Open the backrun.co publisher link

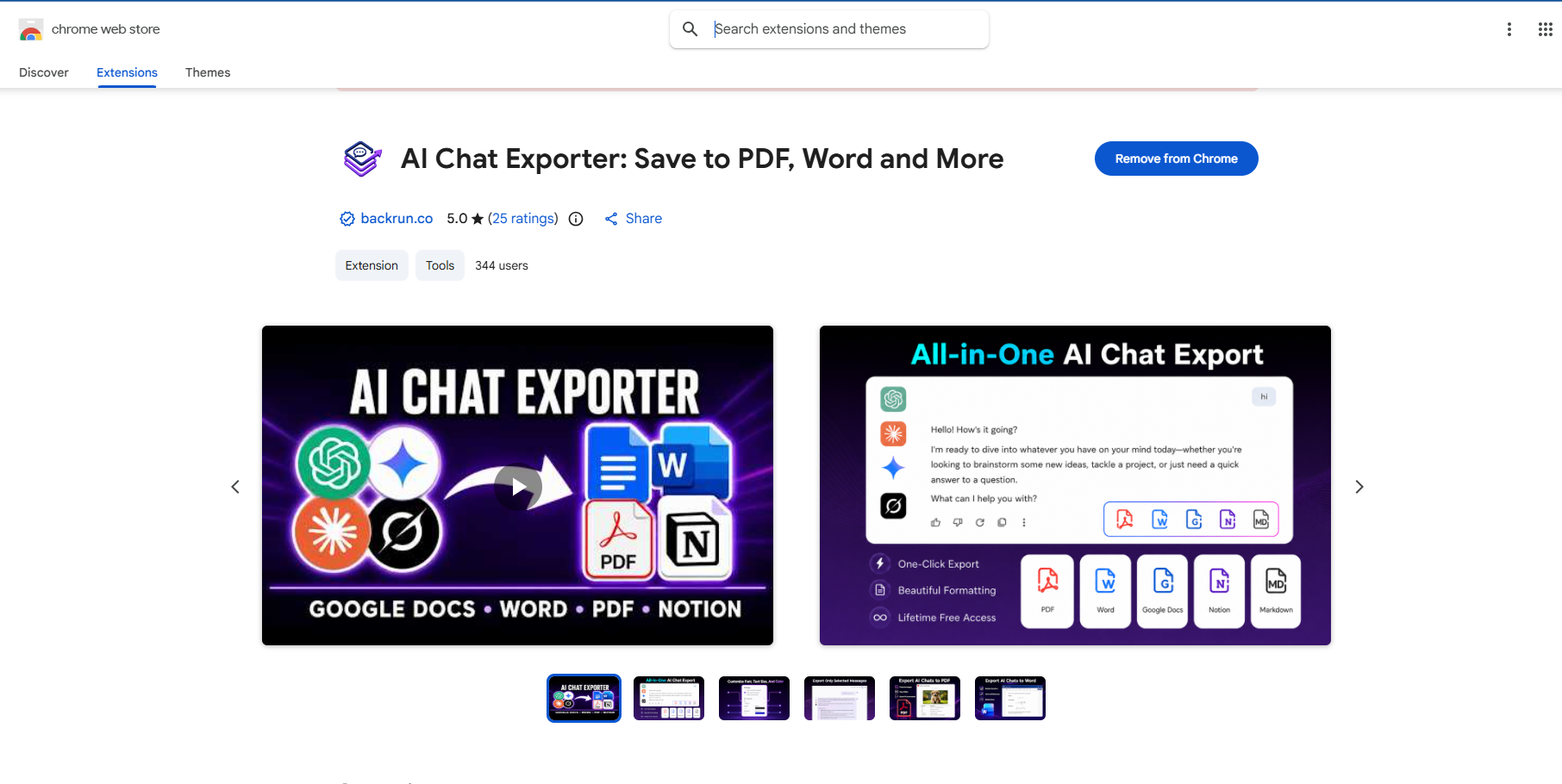(397, 219)
